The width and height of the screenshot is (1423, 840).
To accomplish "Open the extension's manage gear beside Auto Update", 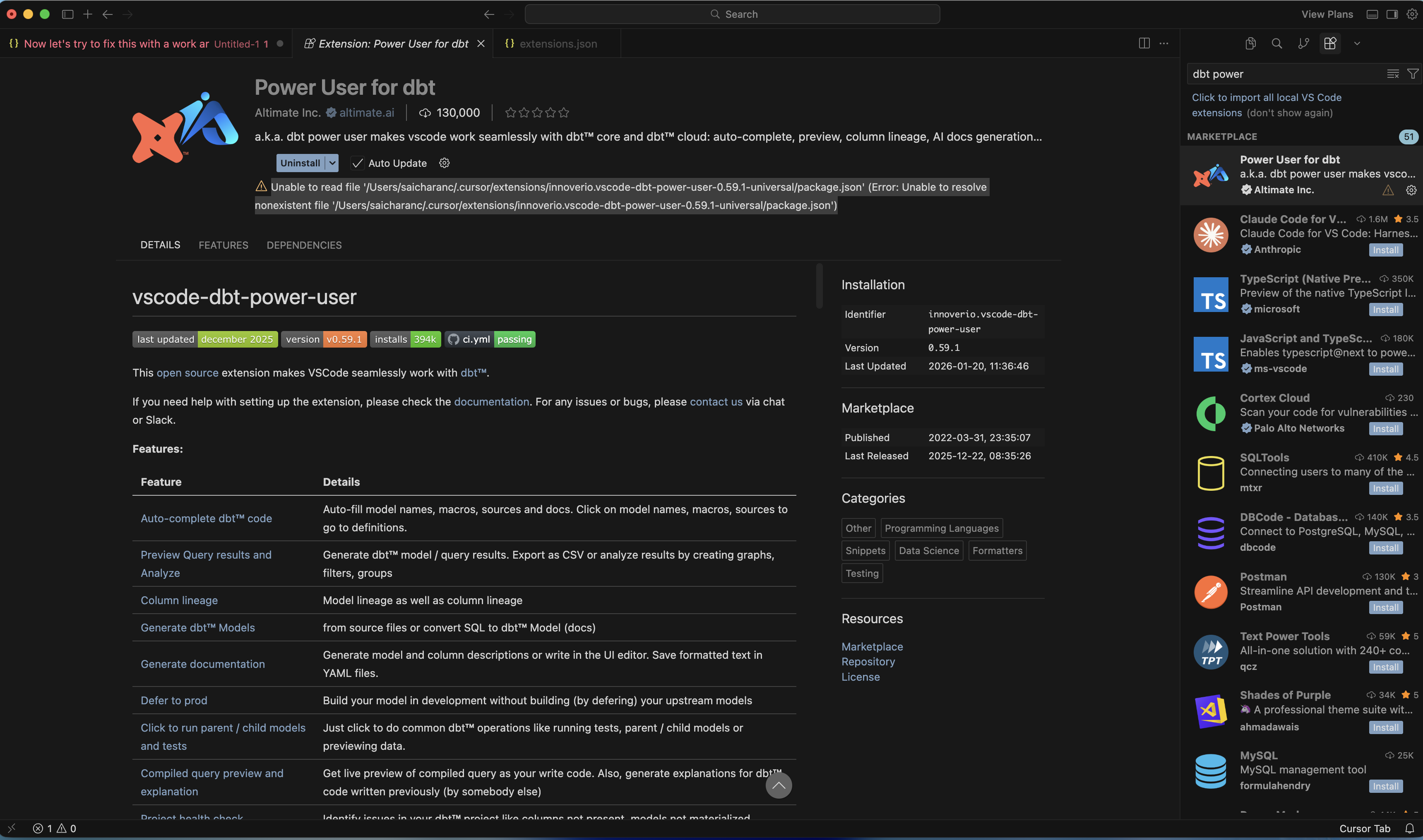I will [445, 163].
